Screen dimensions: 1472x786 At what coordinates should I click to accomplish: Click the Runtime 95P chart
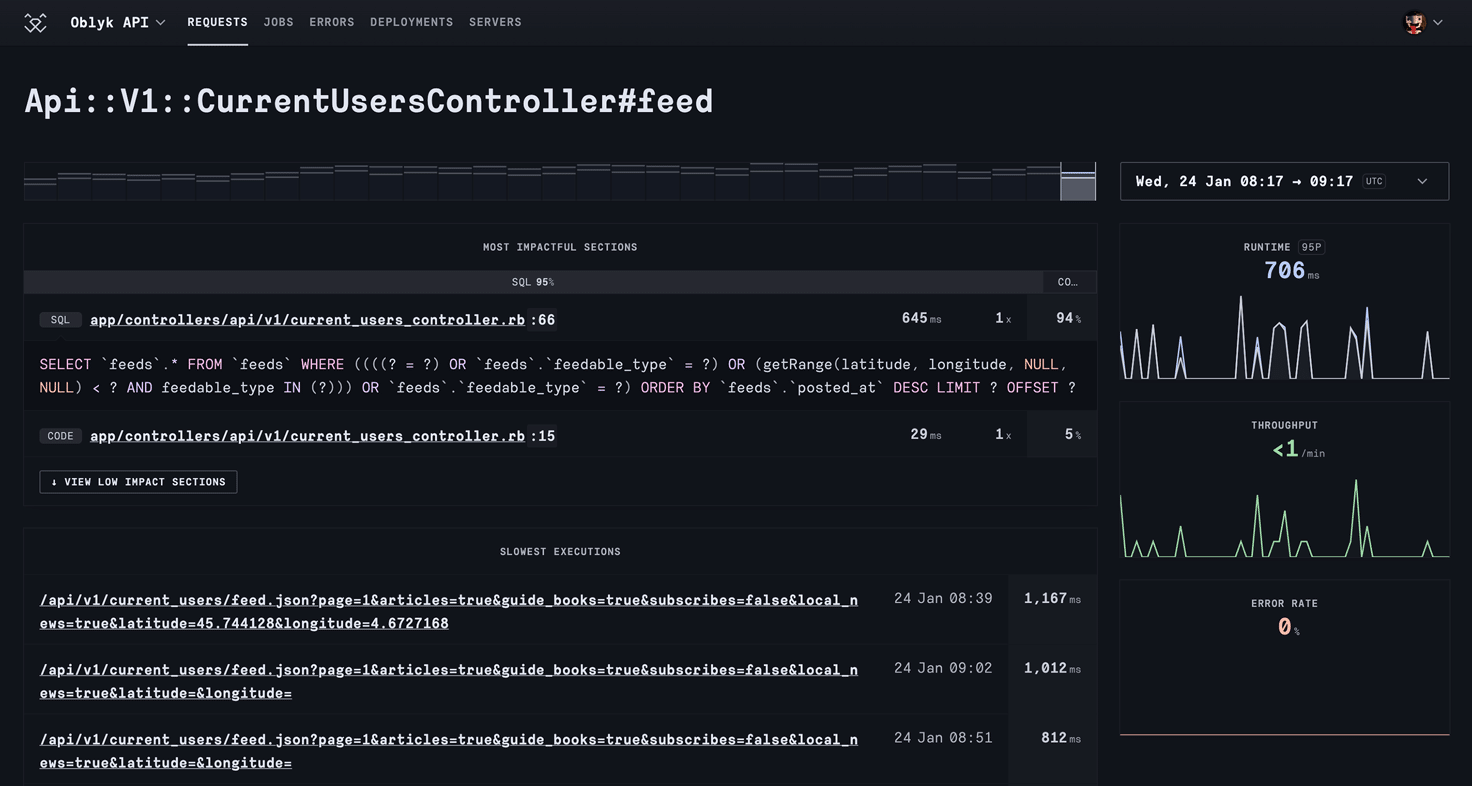(1284, 338)
